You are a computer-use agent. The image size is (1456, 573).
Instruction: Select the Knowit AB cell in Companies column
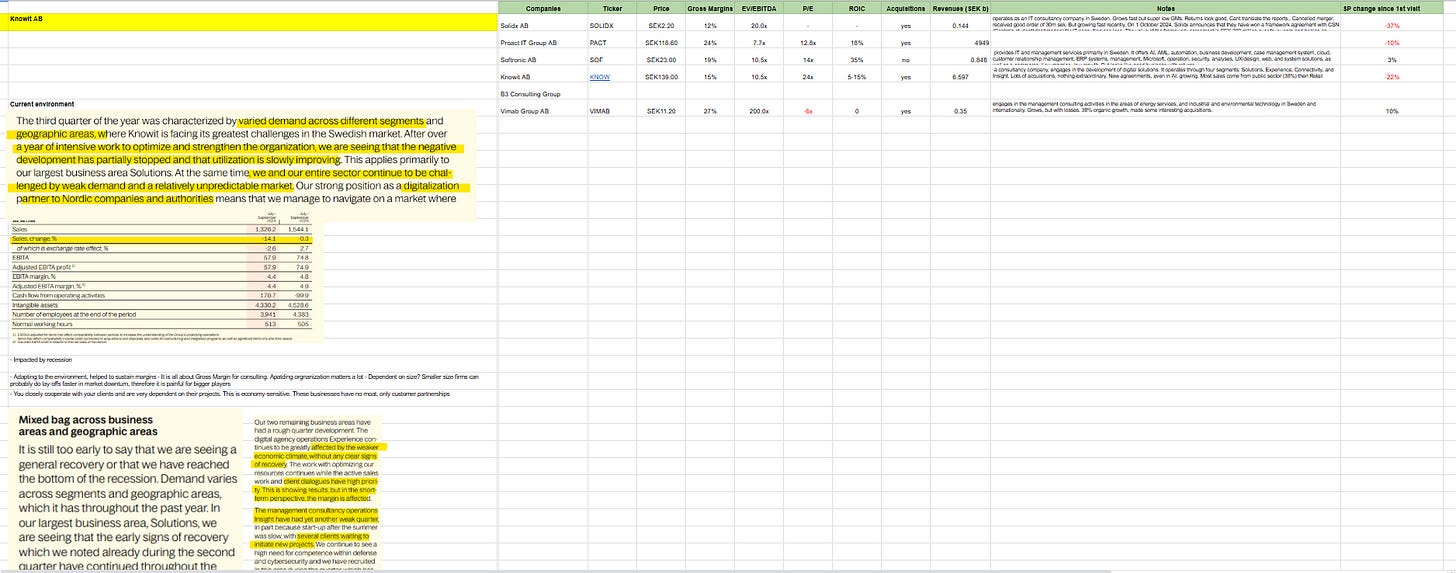543,76
